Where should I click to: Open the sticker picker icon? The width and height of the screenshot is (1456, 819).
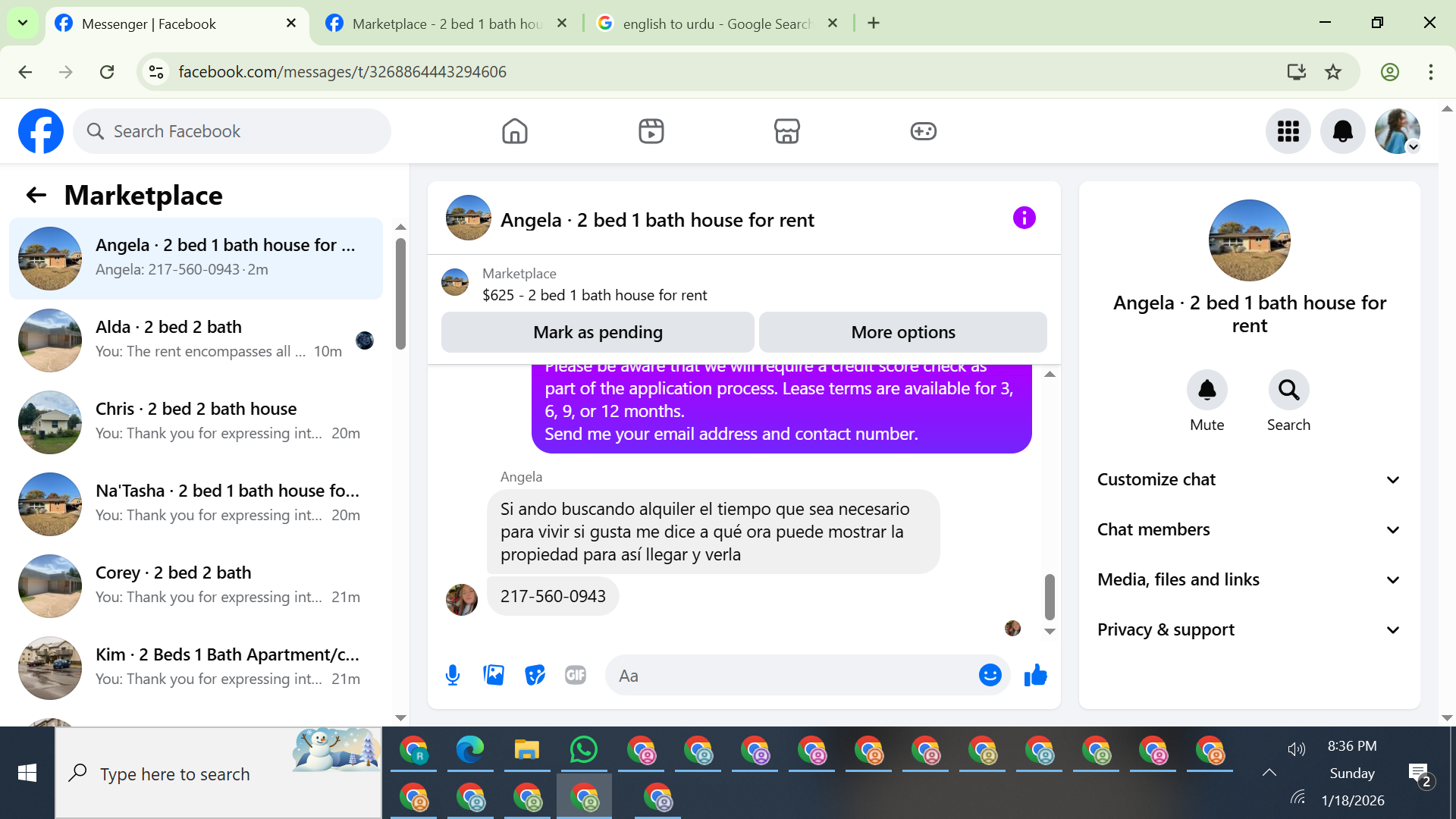click(x=535, y=675)
